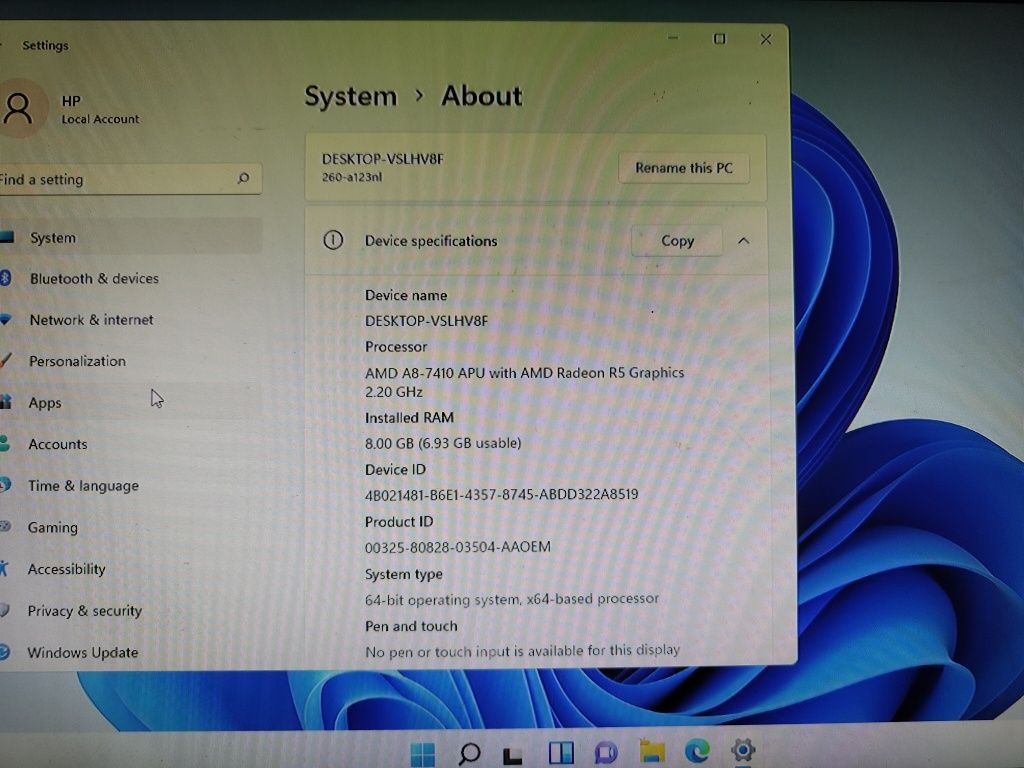Image resolution: width=1024 pixels, height=768 pixels.
Task: Click the 8.00 GB (6.93 GB usable) value
Action: coord(443,443)
